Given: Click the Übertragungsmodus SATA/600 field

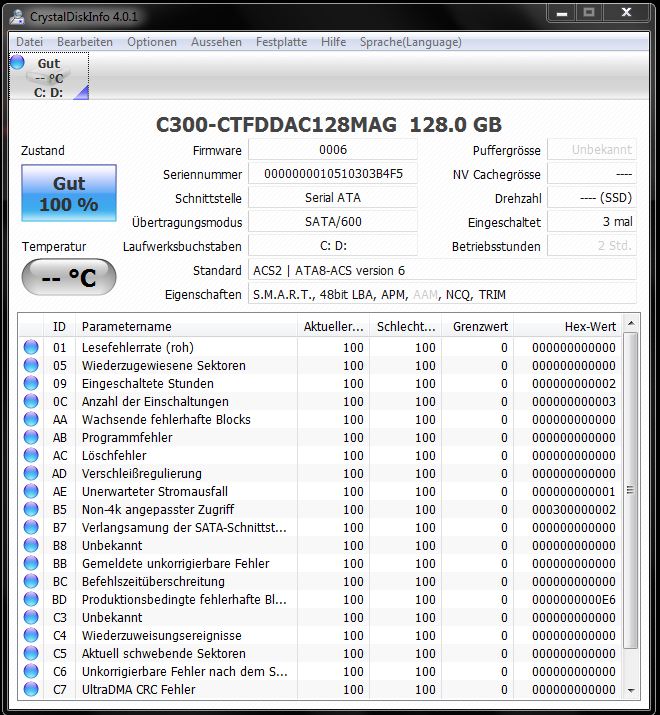Looking at the screenshot, I should [x=333, y=222].
